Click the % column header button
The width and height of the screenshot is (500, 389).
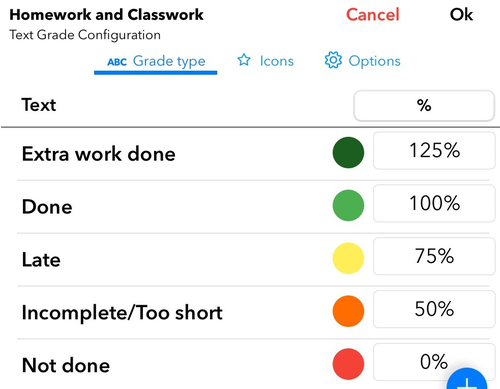pyautogui.click(x=424, y=106)
